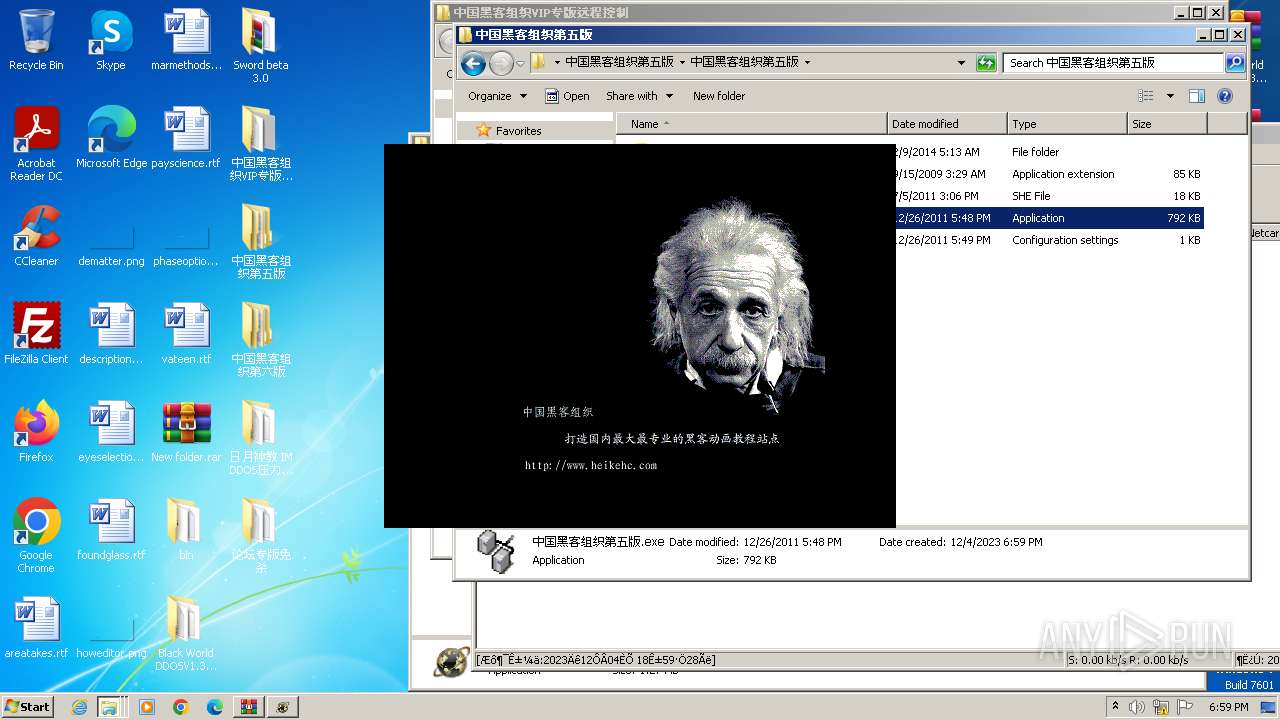Select the Firefox desktop icon
The width and height of the screenshot is (1280, 720).
point(36,432)
